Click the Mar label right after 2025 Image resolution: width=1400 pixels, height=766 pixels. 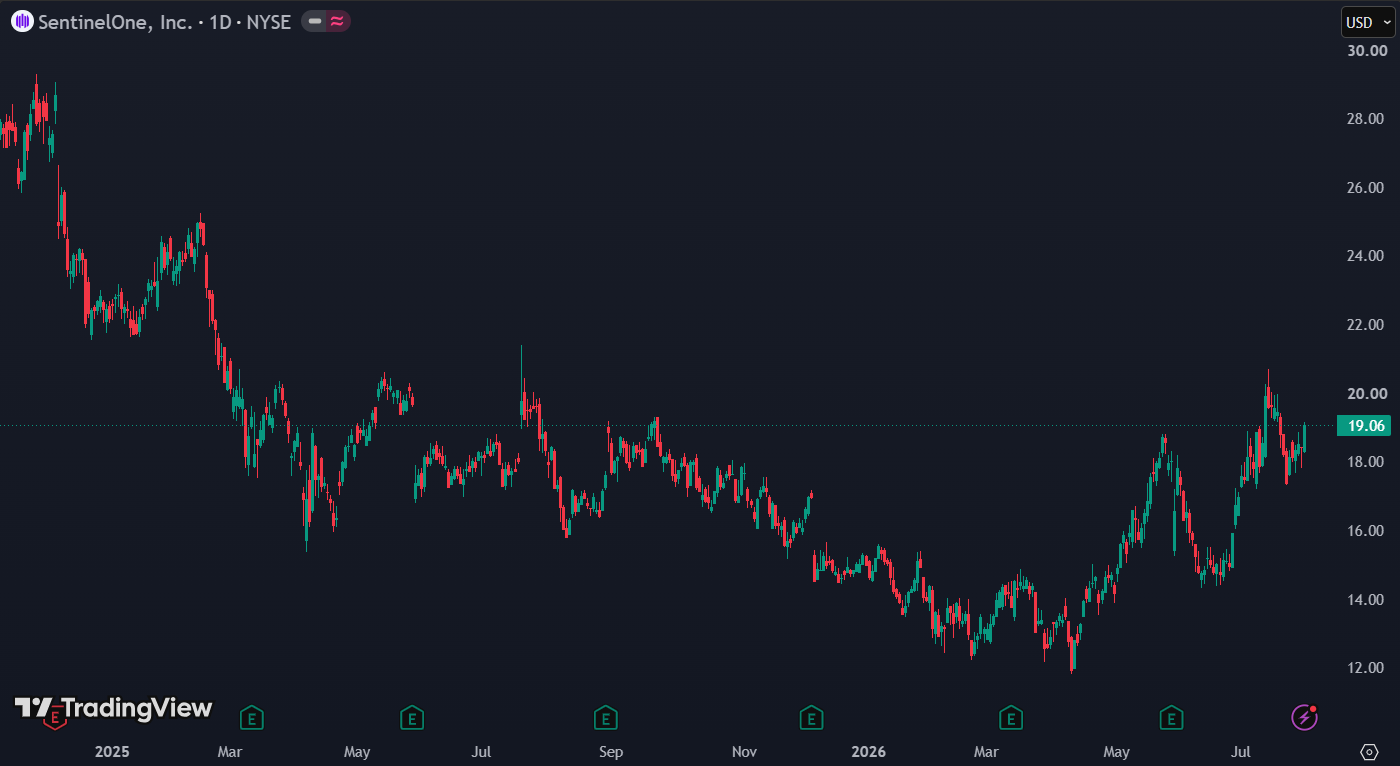230,751
